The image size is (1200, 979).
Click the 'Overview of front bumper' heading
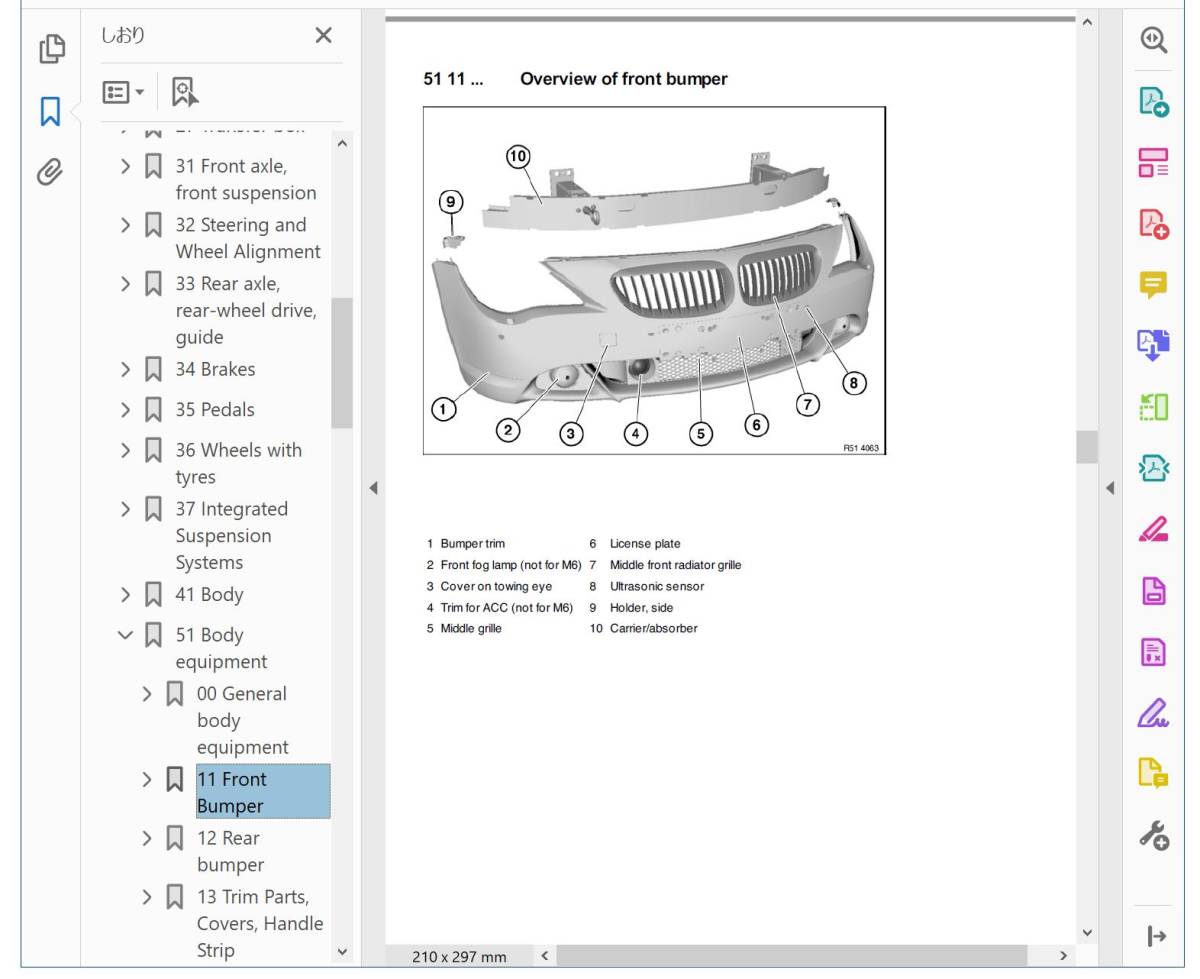[x=624, y=79]
